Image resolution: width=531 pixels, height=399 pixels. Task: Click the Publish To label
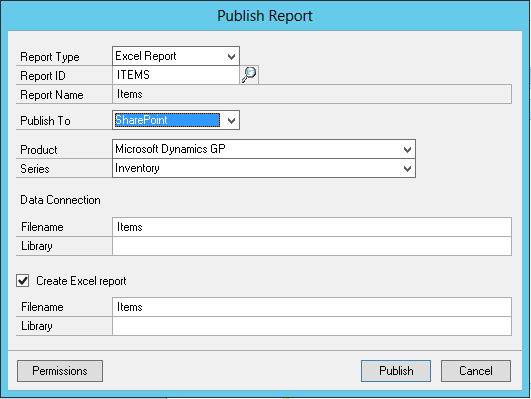point(45,121)
